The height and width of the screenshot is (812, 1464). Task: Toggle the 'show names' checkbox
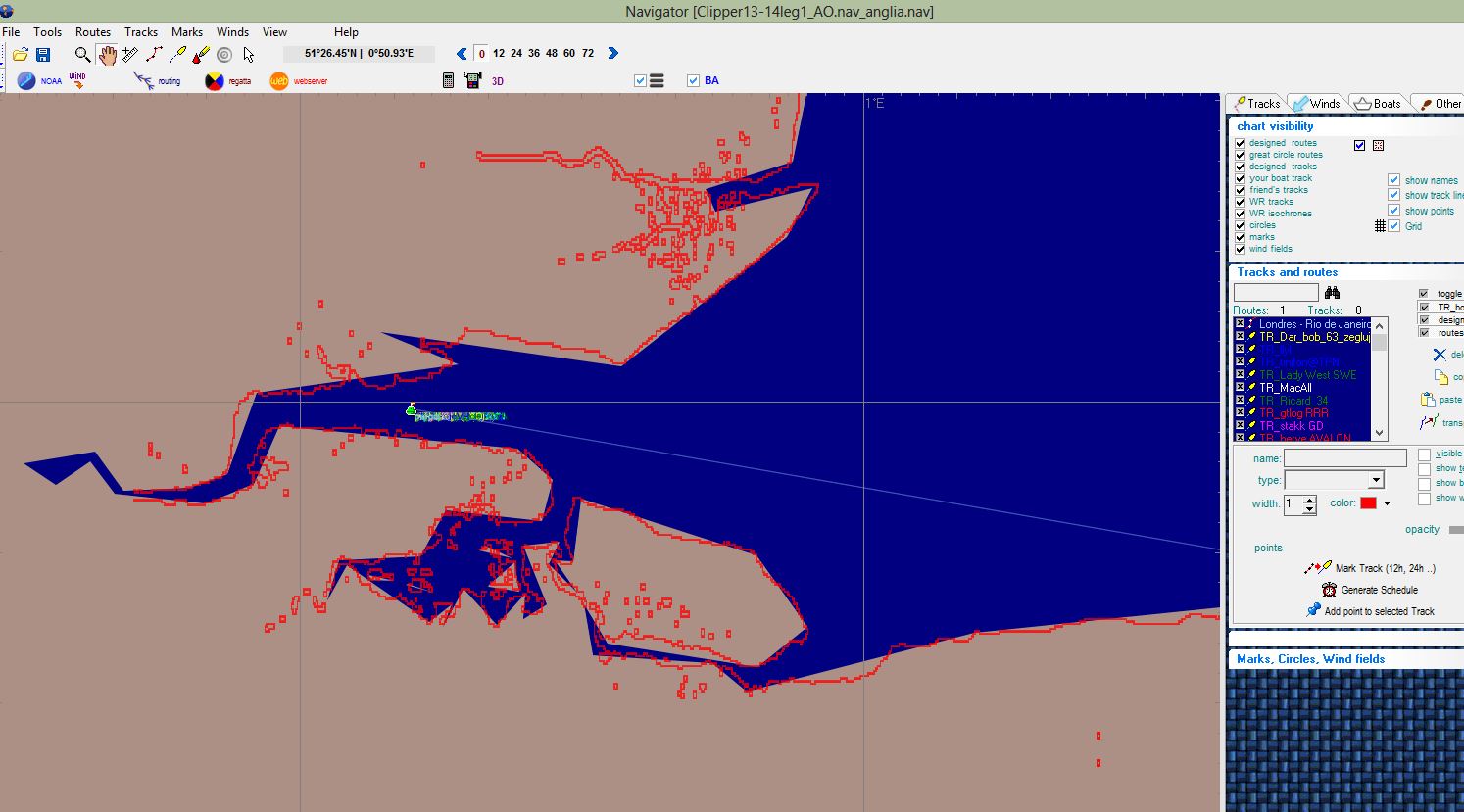coord(1393,180)
